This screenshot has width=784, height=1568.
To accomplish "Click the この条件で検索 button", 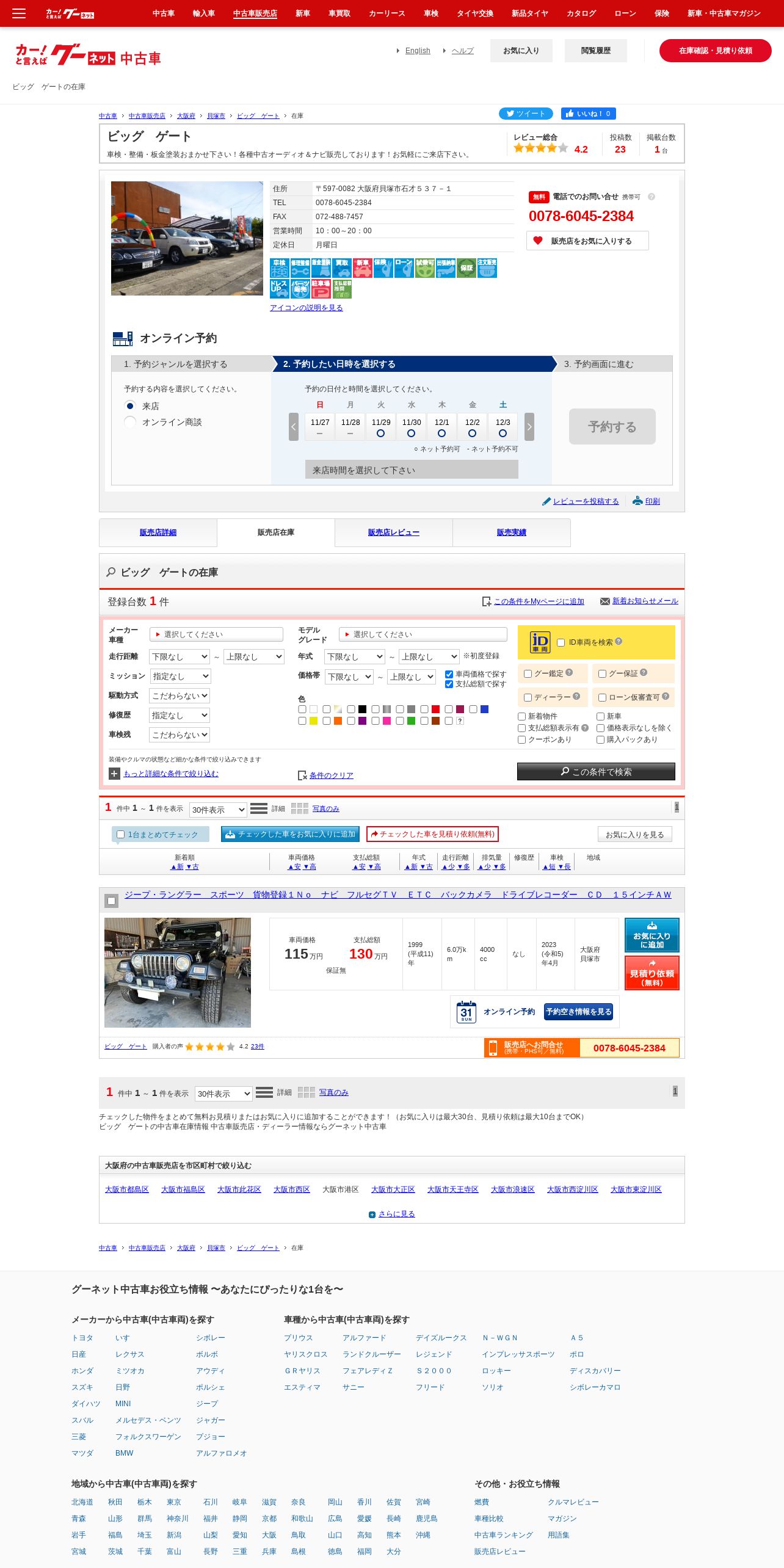I will [x=596, y=771].
